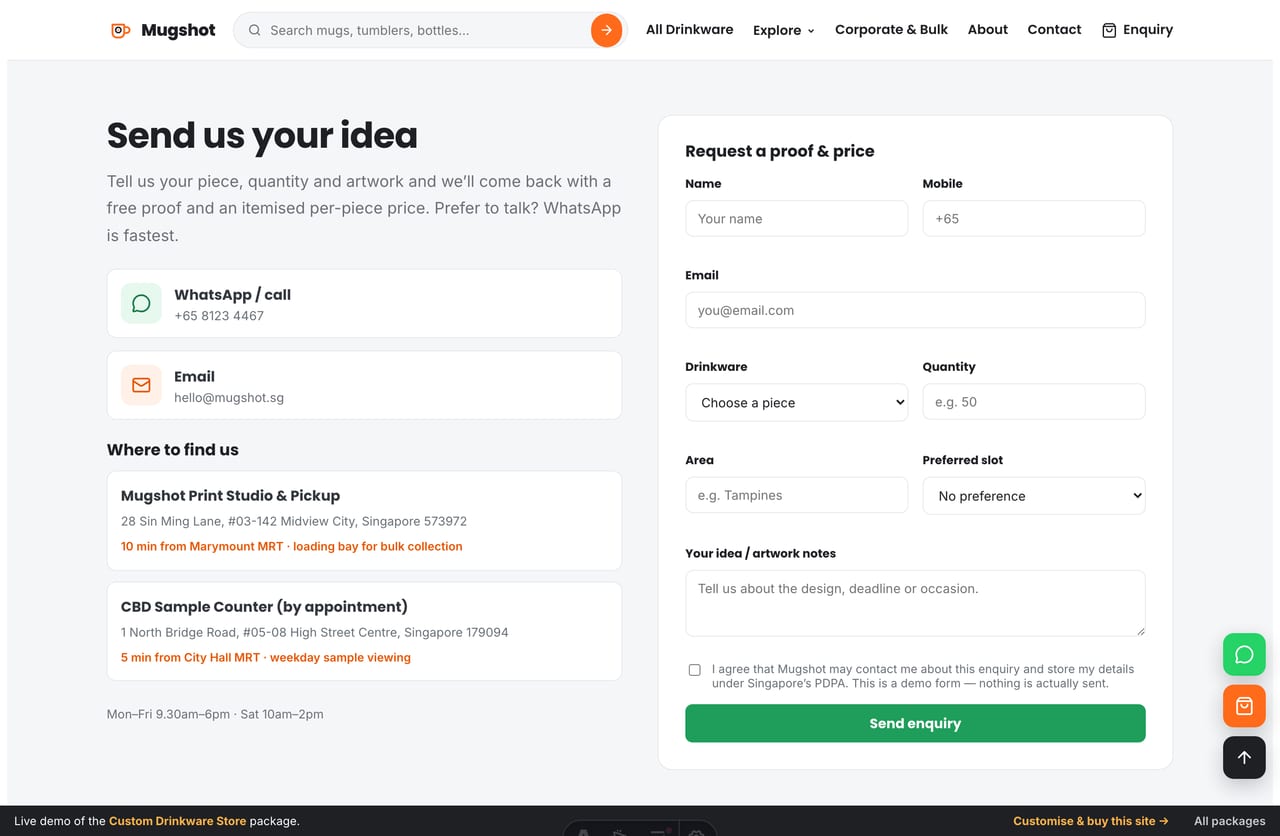Tick the PDPA consent checkbox

[694, 670]
